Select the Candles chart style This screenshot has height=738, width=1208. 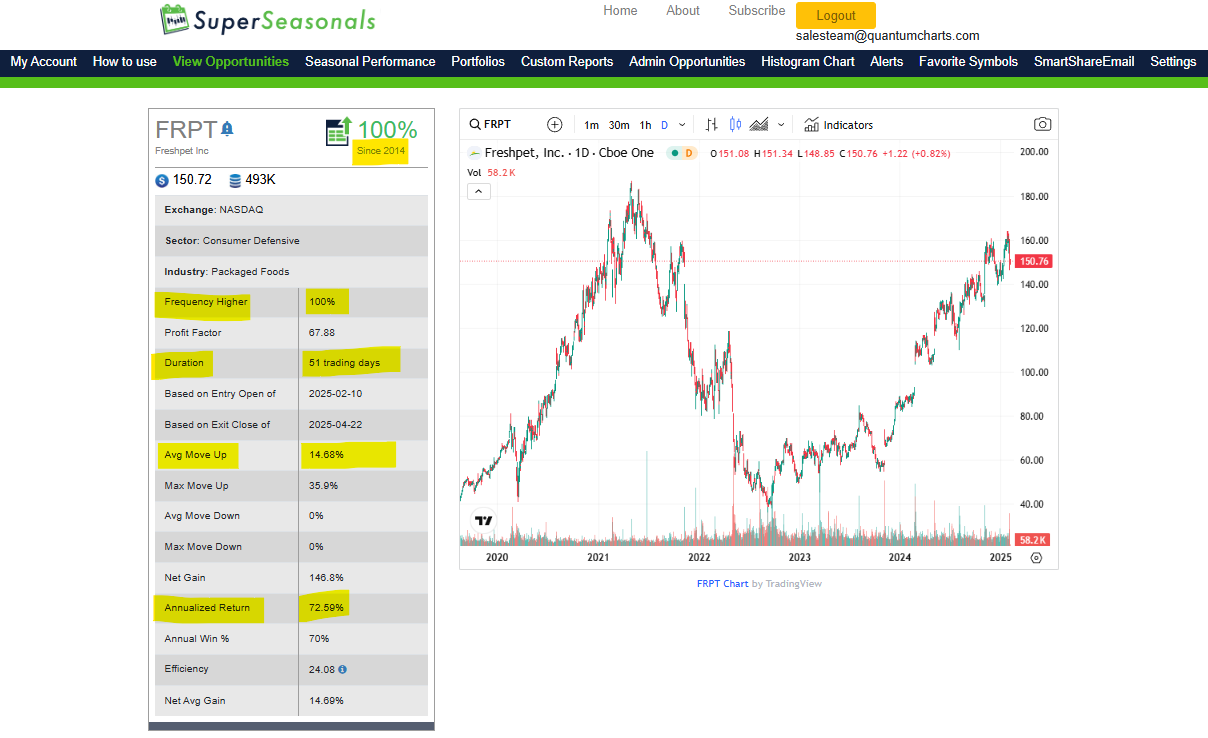(736, 125)
